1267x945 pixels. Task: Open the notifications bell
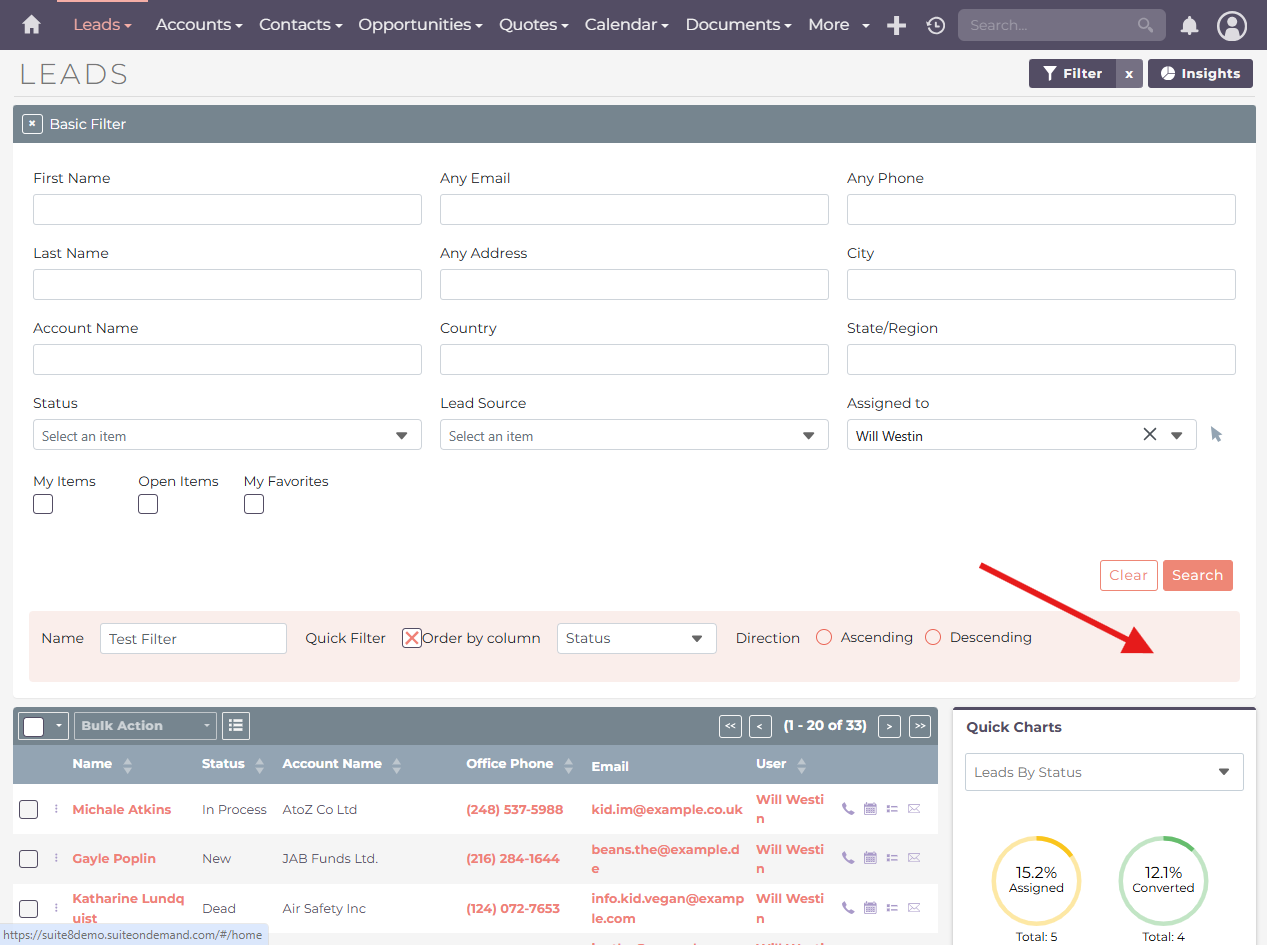tap(1189, 26)
